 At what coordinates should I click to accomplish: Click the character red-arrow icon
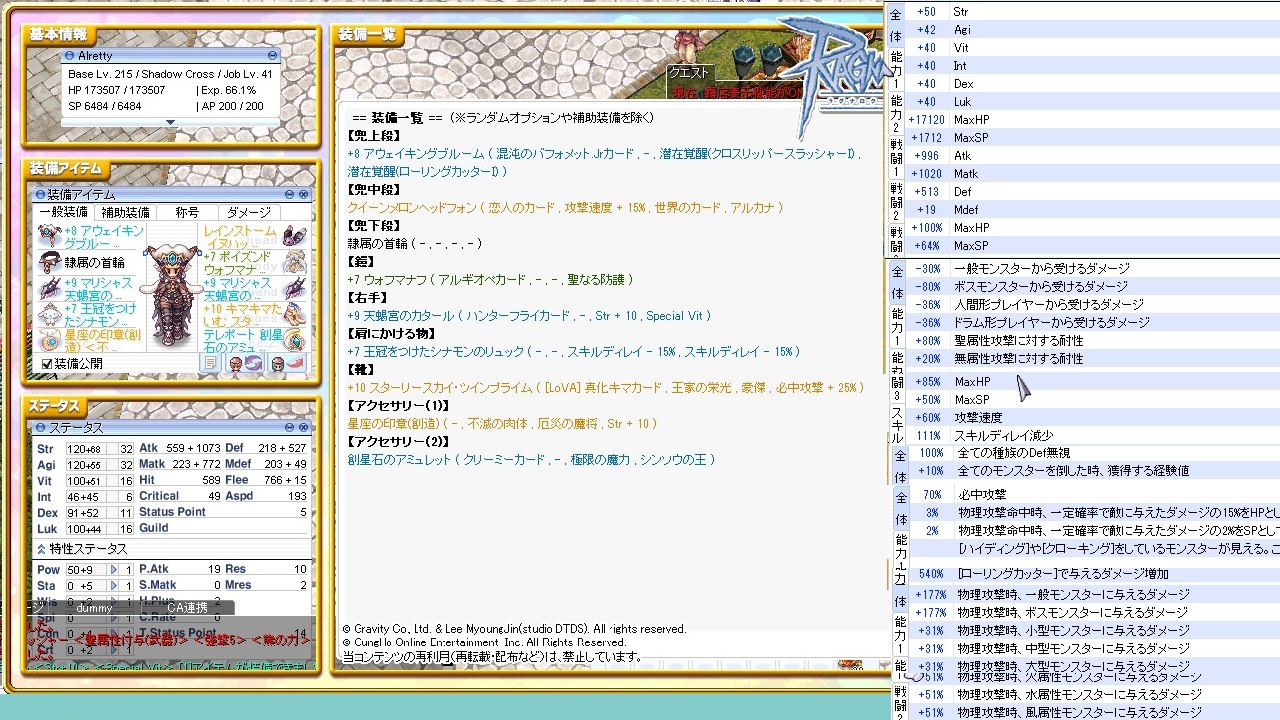pos(287,363)
